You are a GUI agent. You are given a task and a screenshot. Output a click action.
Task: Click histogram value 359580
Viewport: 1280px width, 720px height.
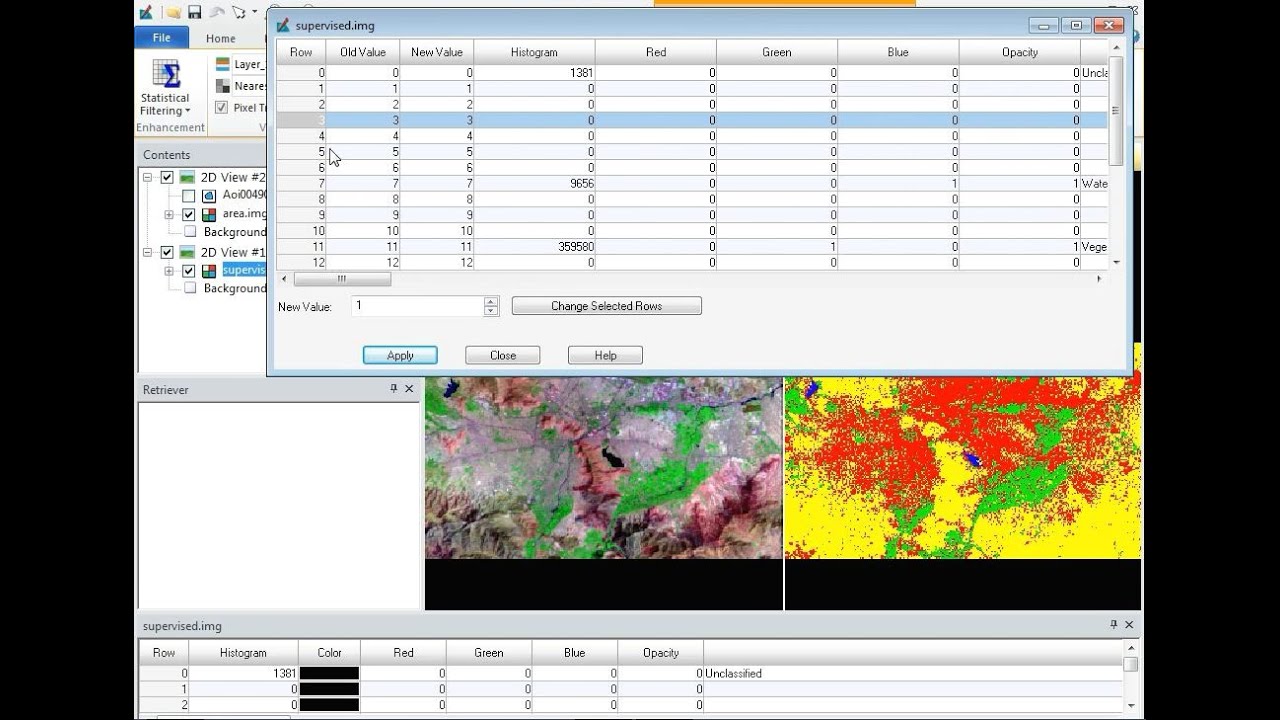pyautogui.click(x=575, y=246)
